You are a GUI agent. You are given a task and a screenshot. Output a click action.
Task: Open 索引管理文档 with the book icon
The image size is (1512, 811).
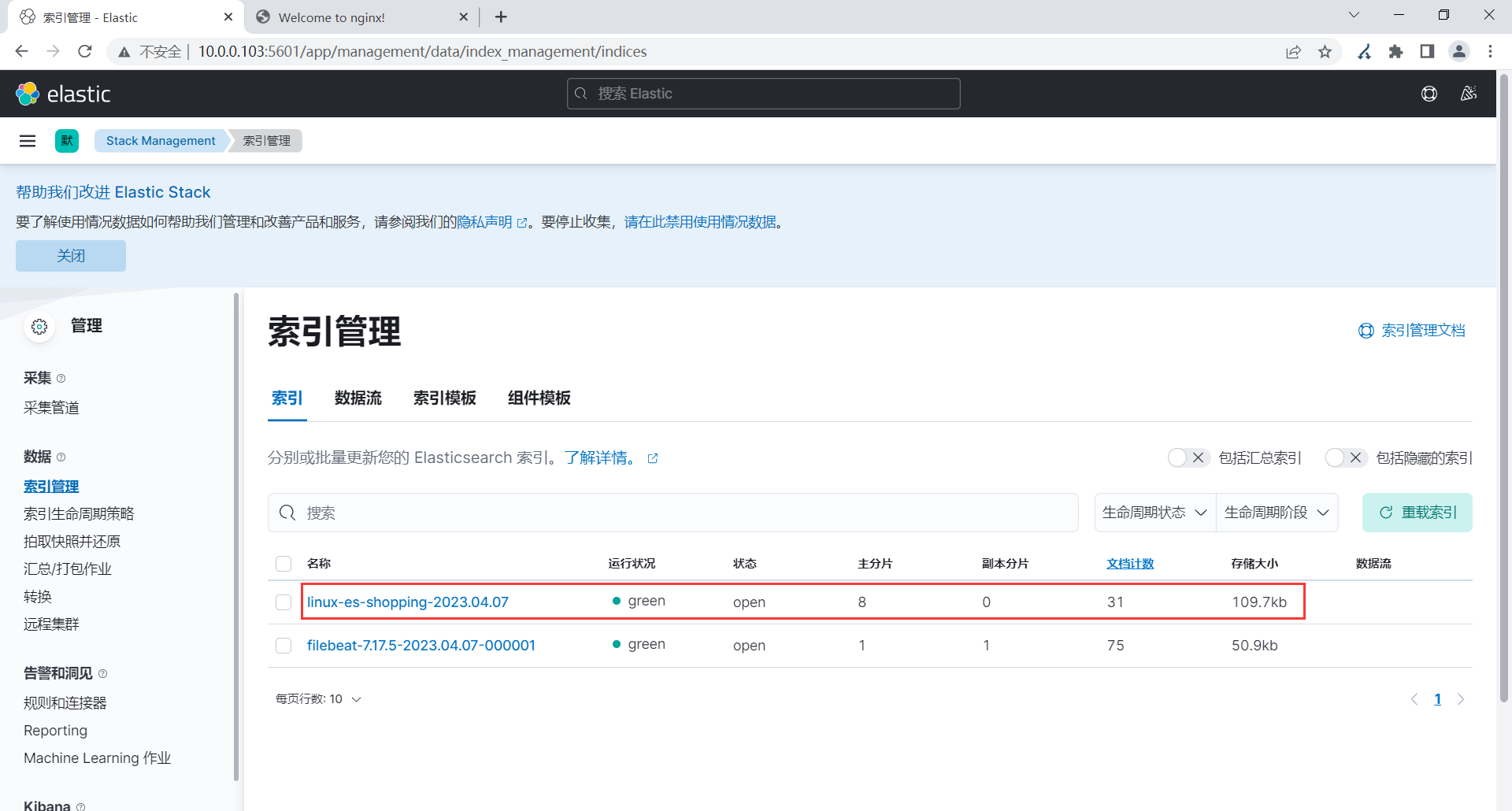[x=1412, y=330]
